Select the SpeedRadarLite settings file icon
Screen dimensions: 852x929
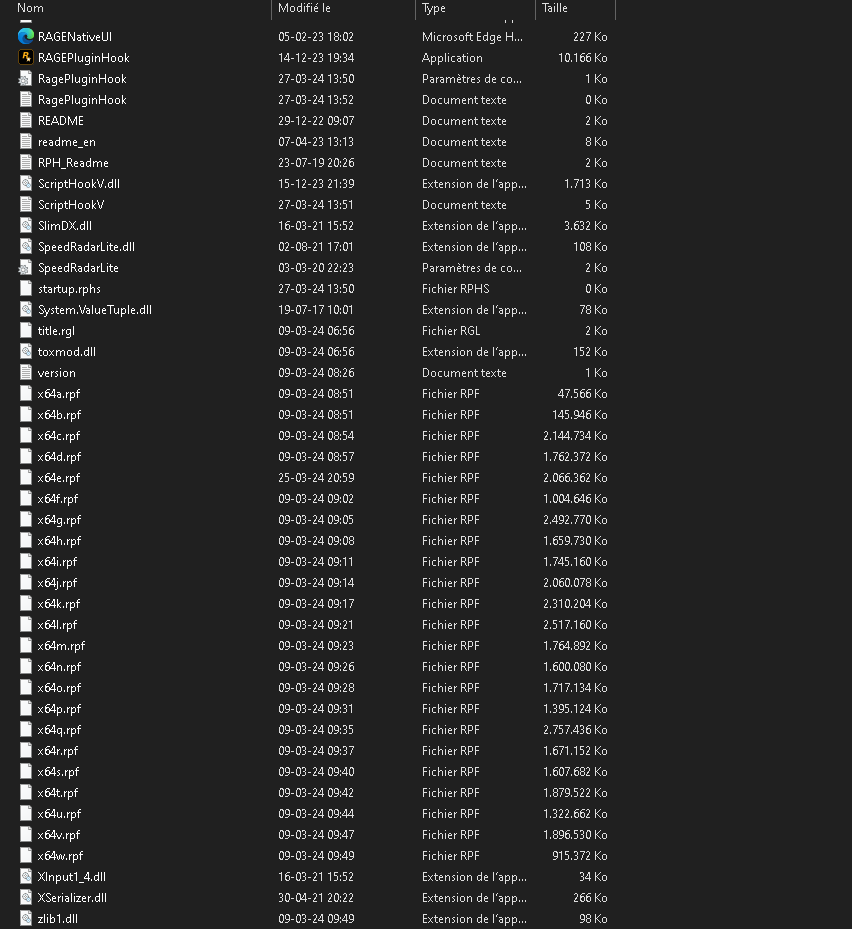click(26, 267)
